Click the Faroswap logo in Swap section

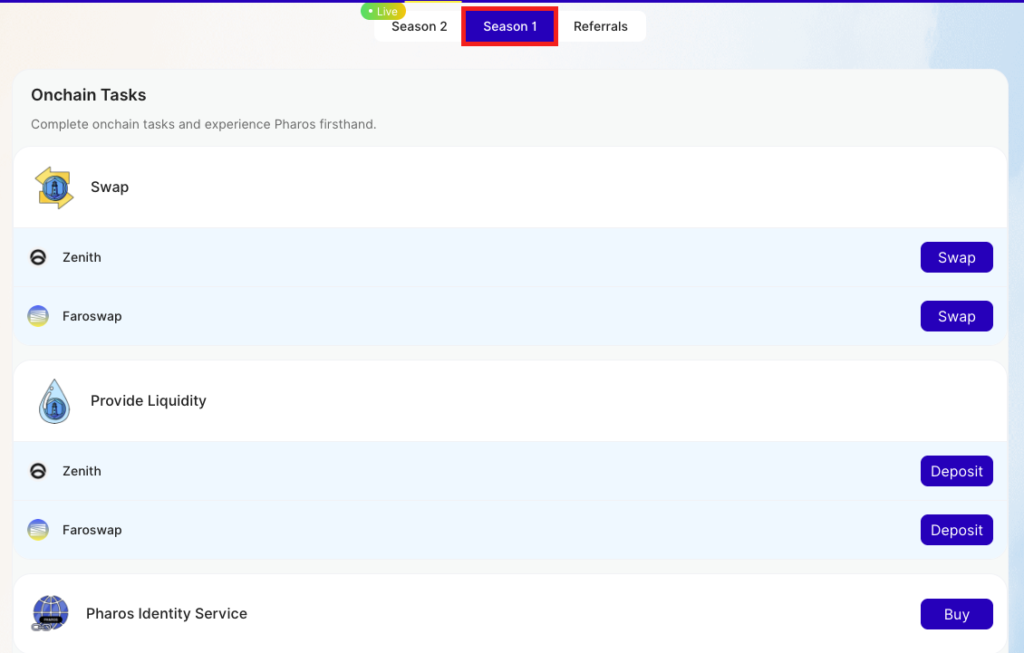(38, 316)
